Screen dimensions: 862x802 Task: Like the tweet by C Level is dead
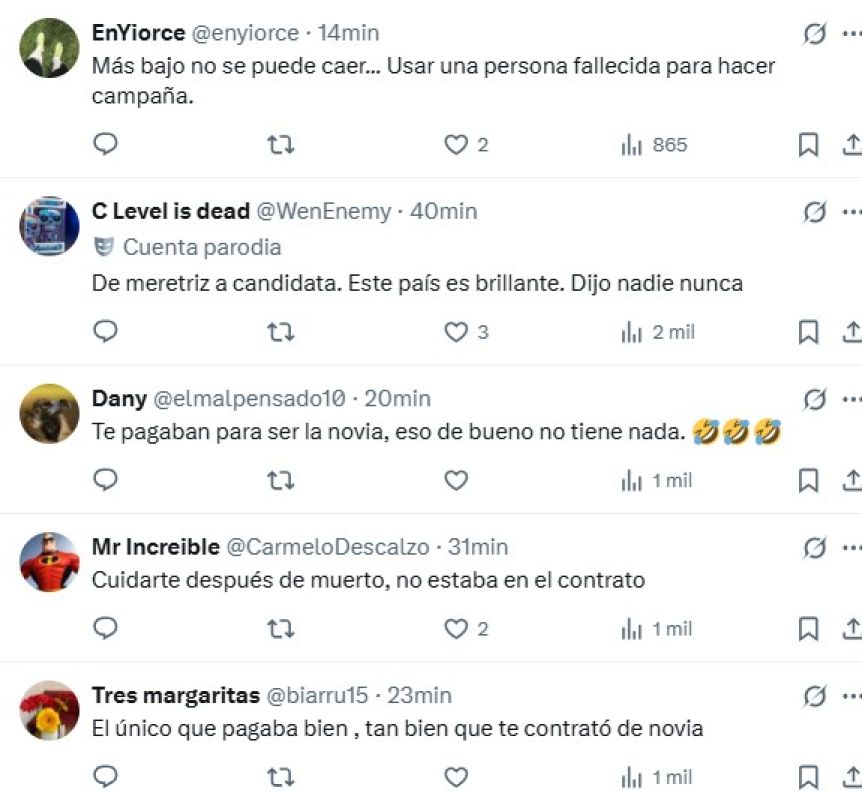pos(456,332)
